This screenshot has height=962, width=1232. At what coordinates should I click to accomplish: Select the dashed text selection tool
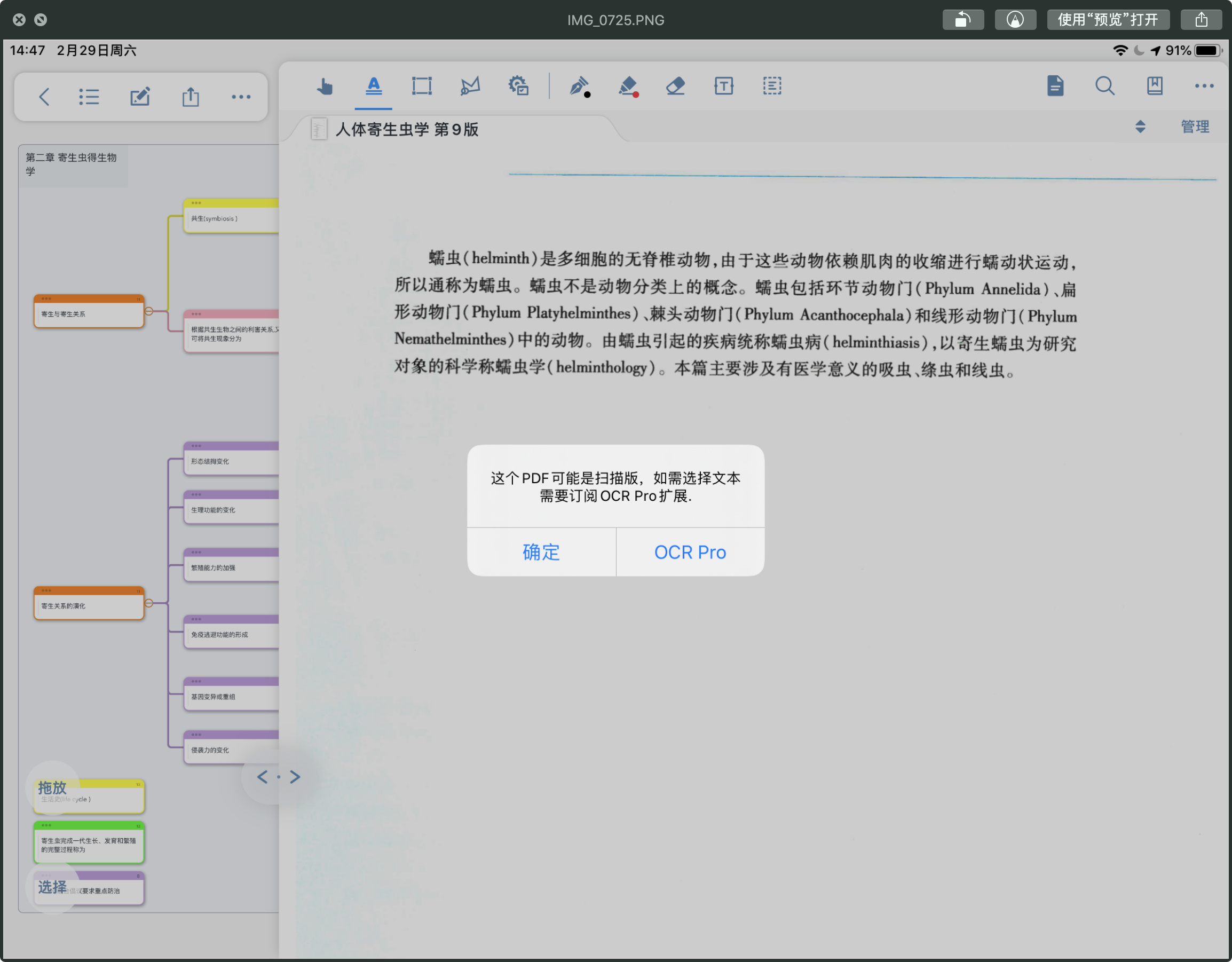tap(772, 86)
